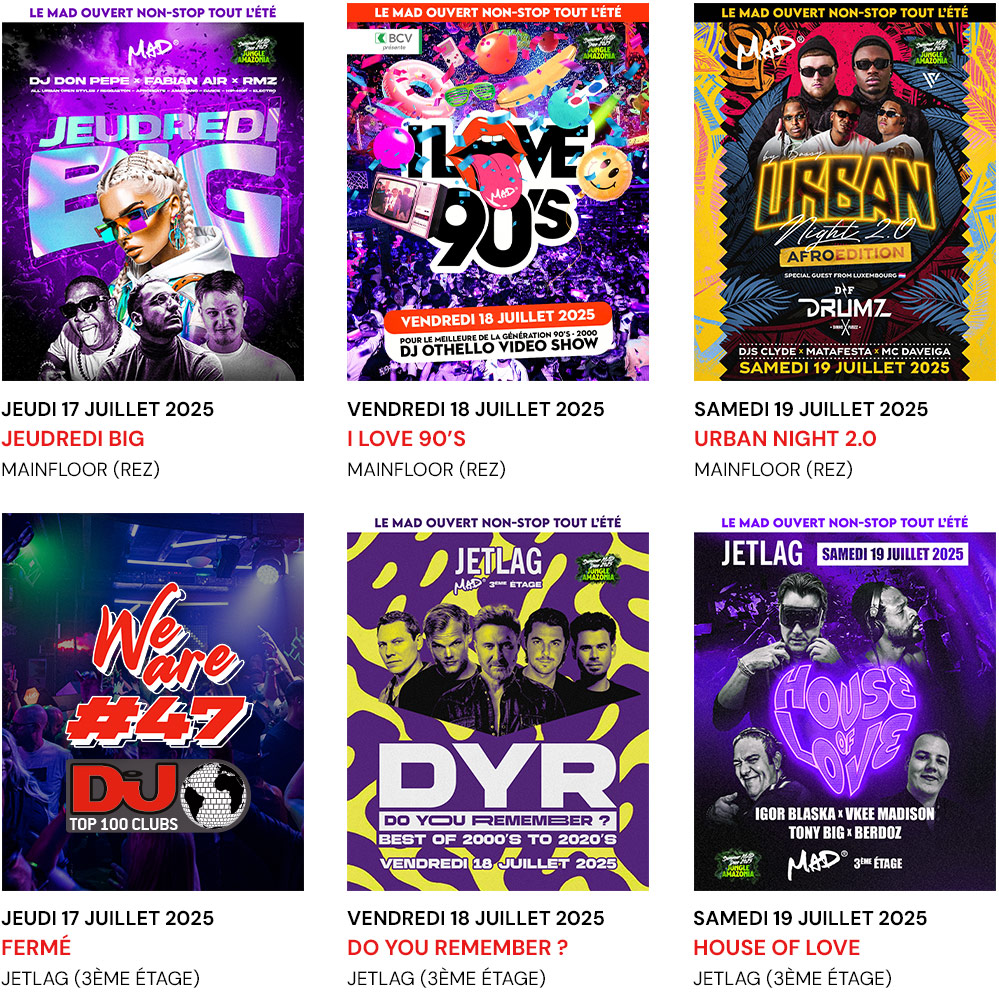Click the DO YOU REMEMBER ? title link
999x996 pixels.
click(457, 947)
